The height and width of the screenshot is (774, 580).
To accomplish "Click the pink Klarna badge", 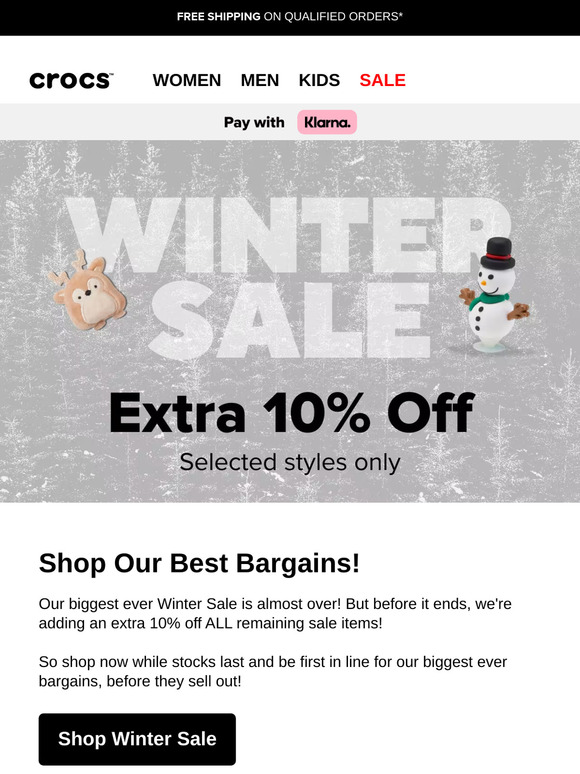I will pos(327,122).
